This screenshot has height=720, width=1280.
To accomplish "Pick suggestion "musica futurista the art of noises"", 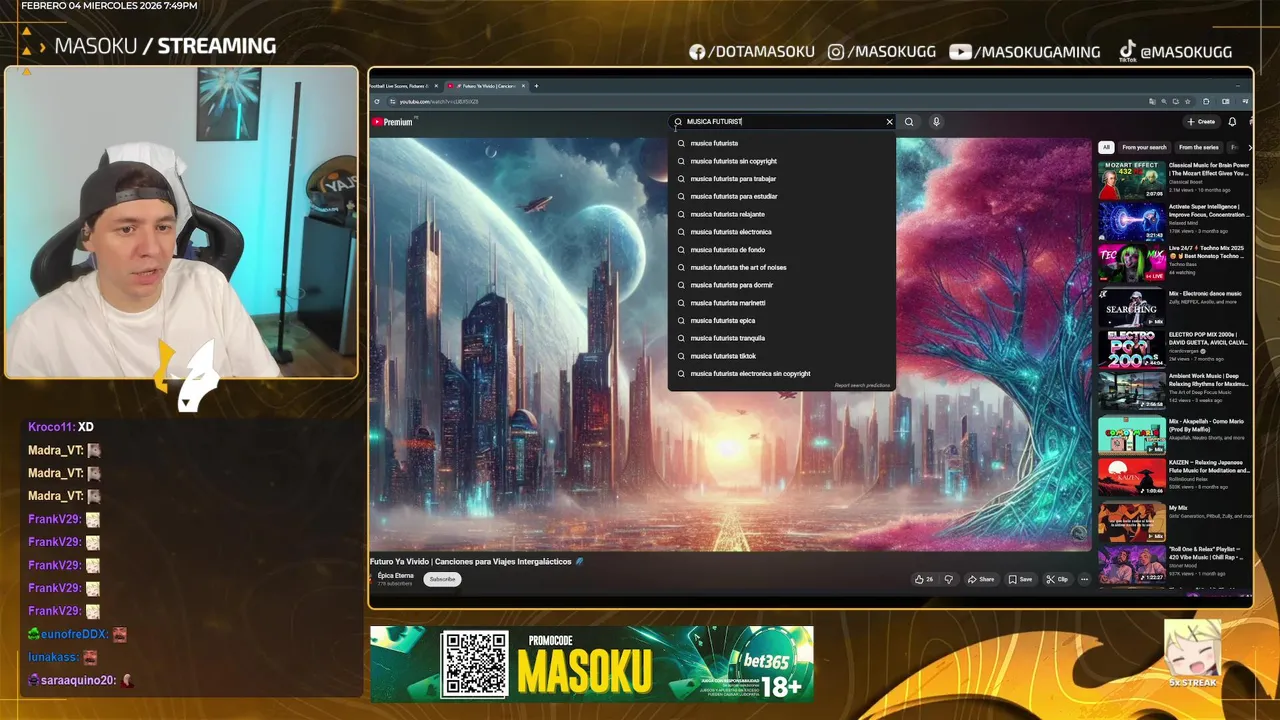I will (x=782, y=267).
